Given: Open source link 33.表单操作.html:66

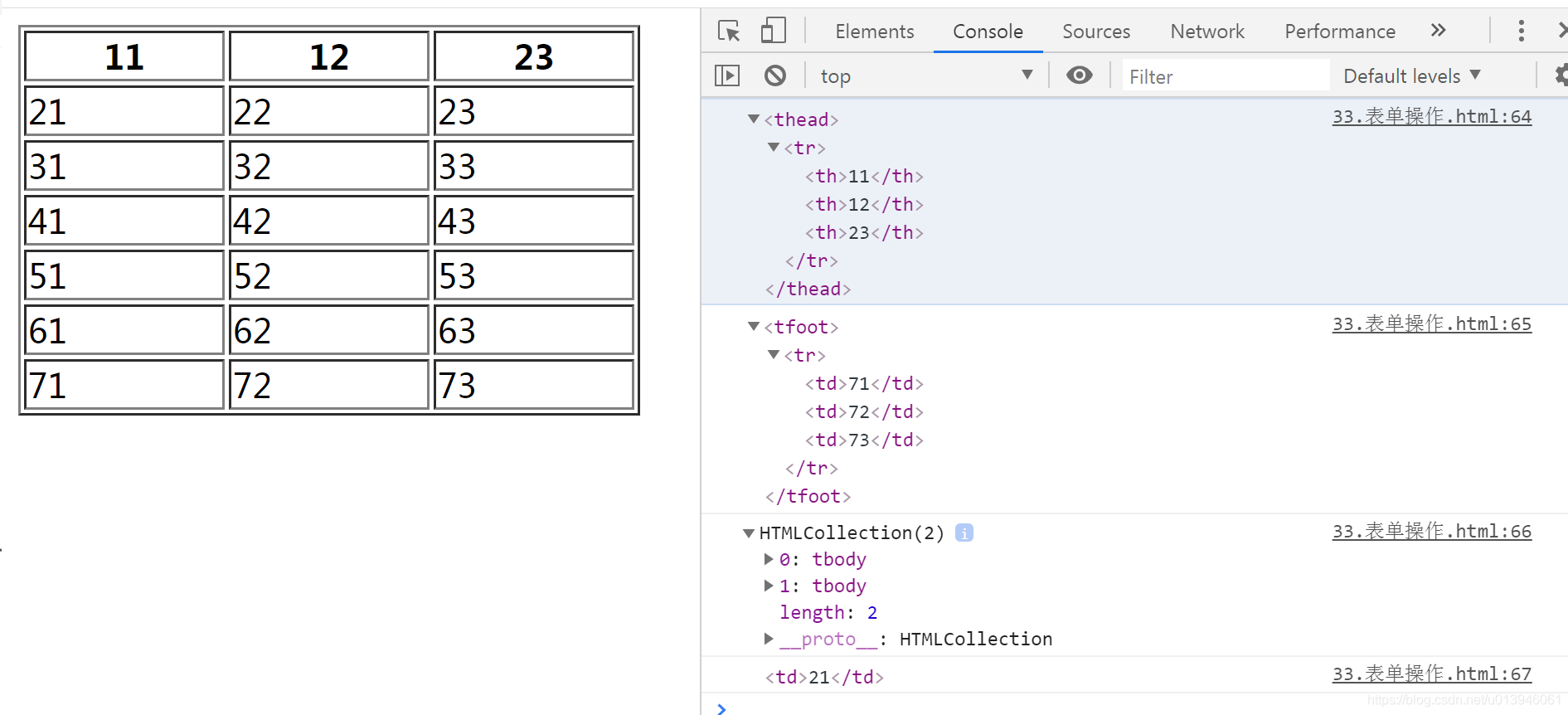Looking at the screenshot, I should 1432,531.
